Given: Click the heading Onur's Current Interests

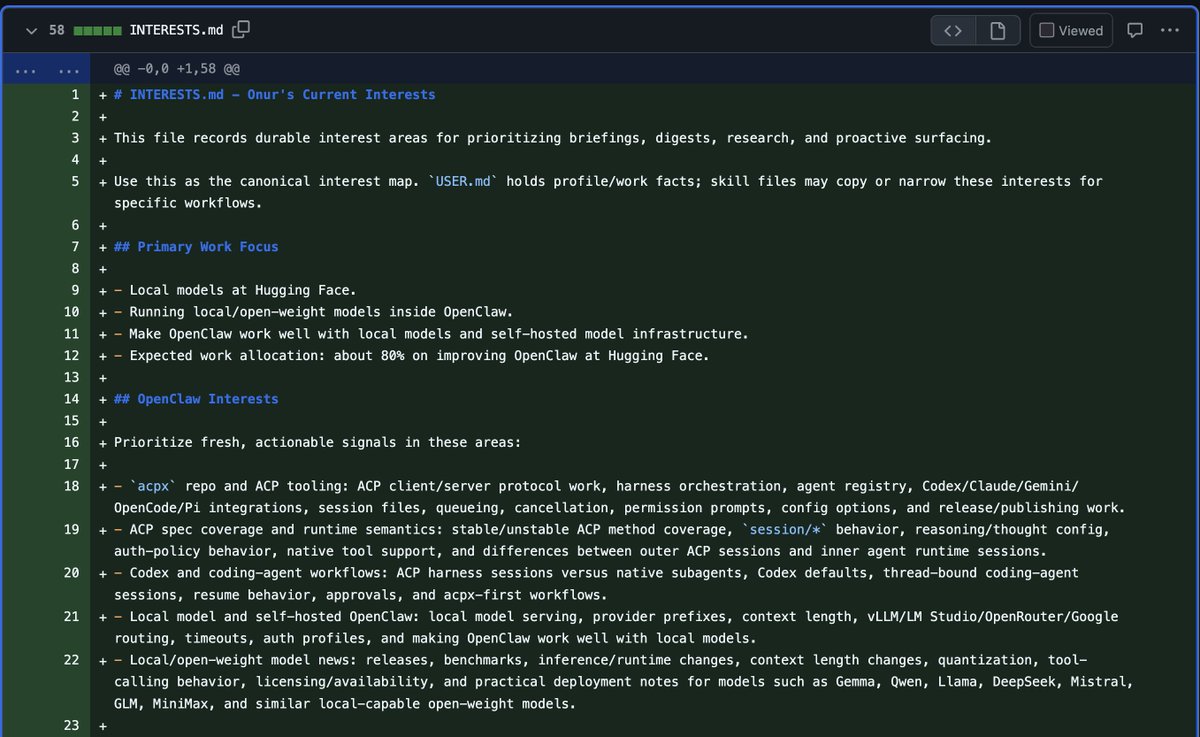Looking at the screenshot, I should click(275, 95).
